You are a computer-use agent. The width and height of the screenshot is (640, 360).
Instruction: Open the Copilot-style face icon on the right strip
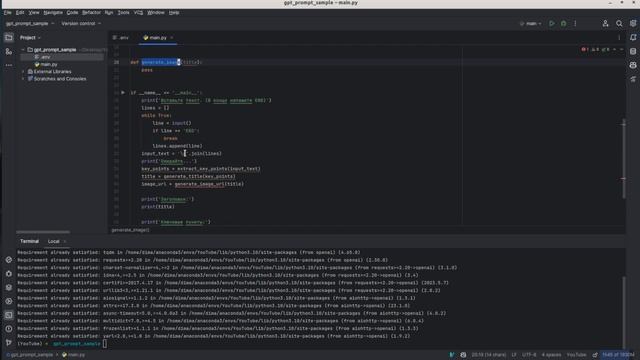coord(633,65)
